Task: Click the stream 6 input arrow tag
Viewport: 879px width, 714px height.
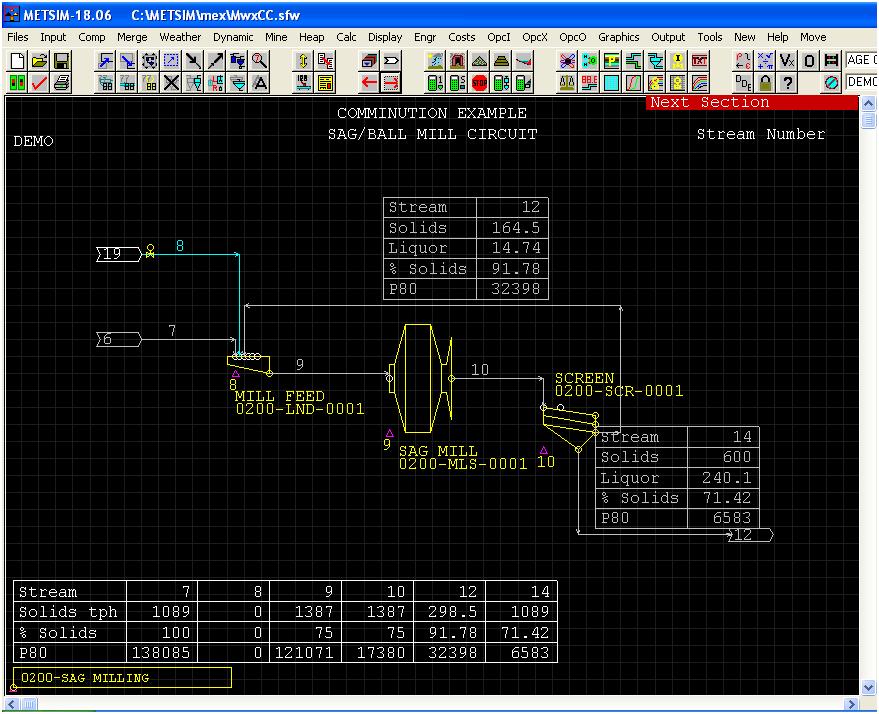Action: point(119,339)
